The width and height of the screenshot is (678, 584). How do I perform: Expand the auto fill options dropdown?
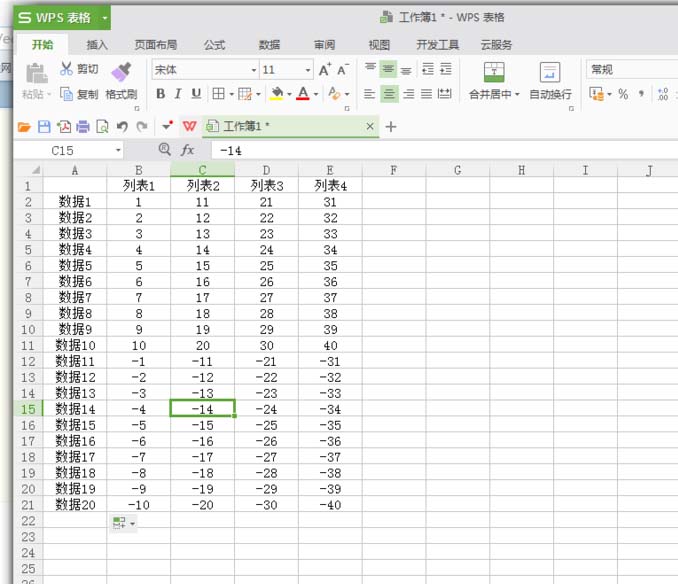[132, 523]
